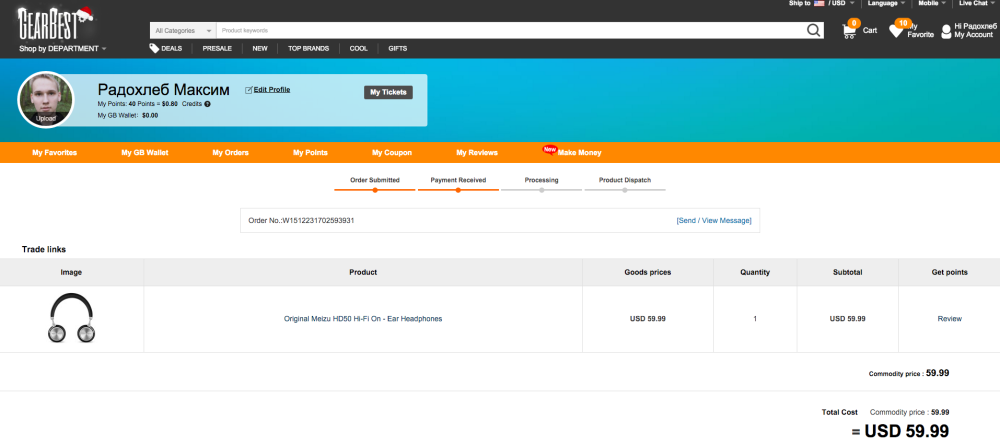Open the NEW navigation item
The image size is (1000, 444).
(260, 48)
